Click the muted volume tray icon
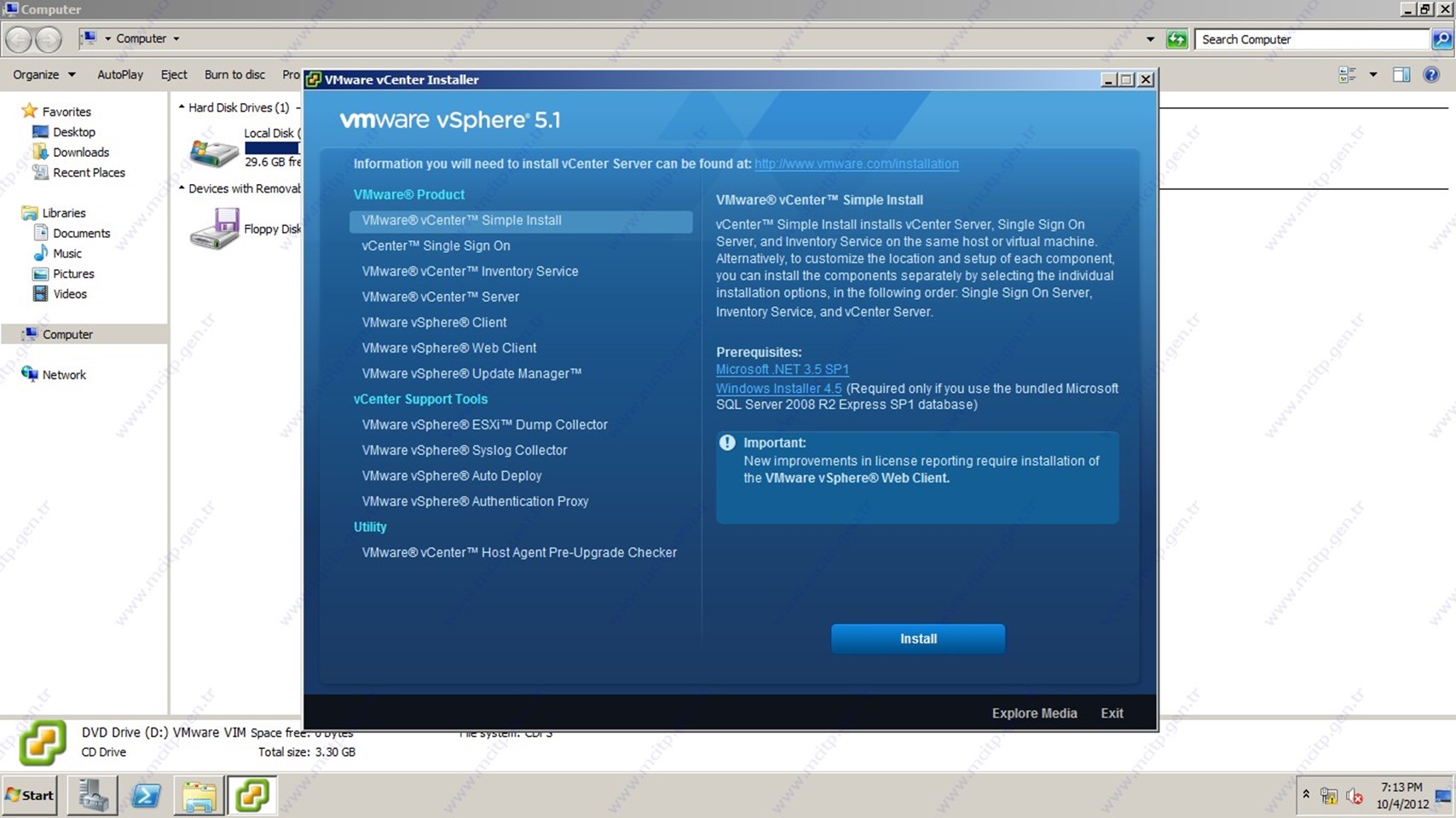The width and height of the screenshot is (1456, 818). coord(1355,797)
